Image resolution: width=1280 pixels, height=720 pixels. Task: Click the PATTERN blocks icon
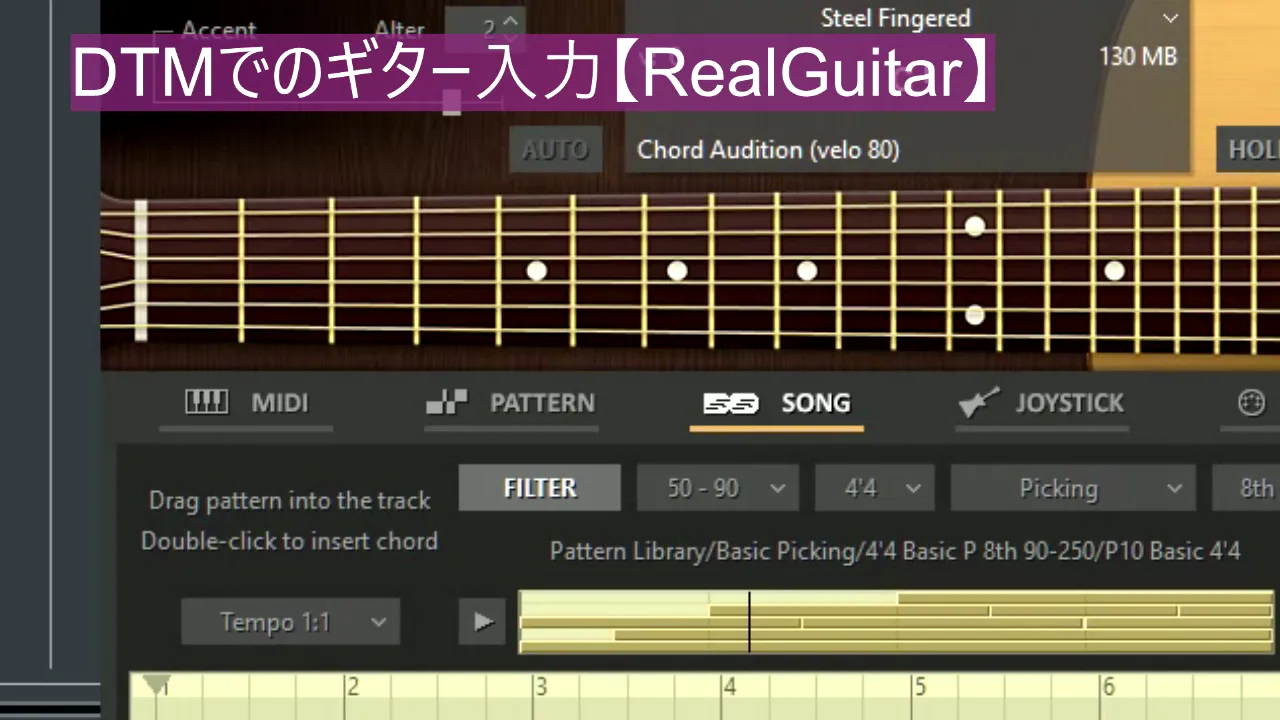coord(446,403)
